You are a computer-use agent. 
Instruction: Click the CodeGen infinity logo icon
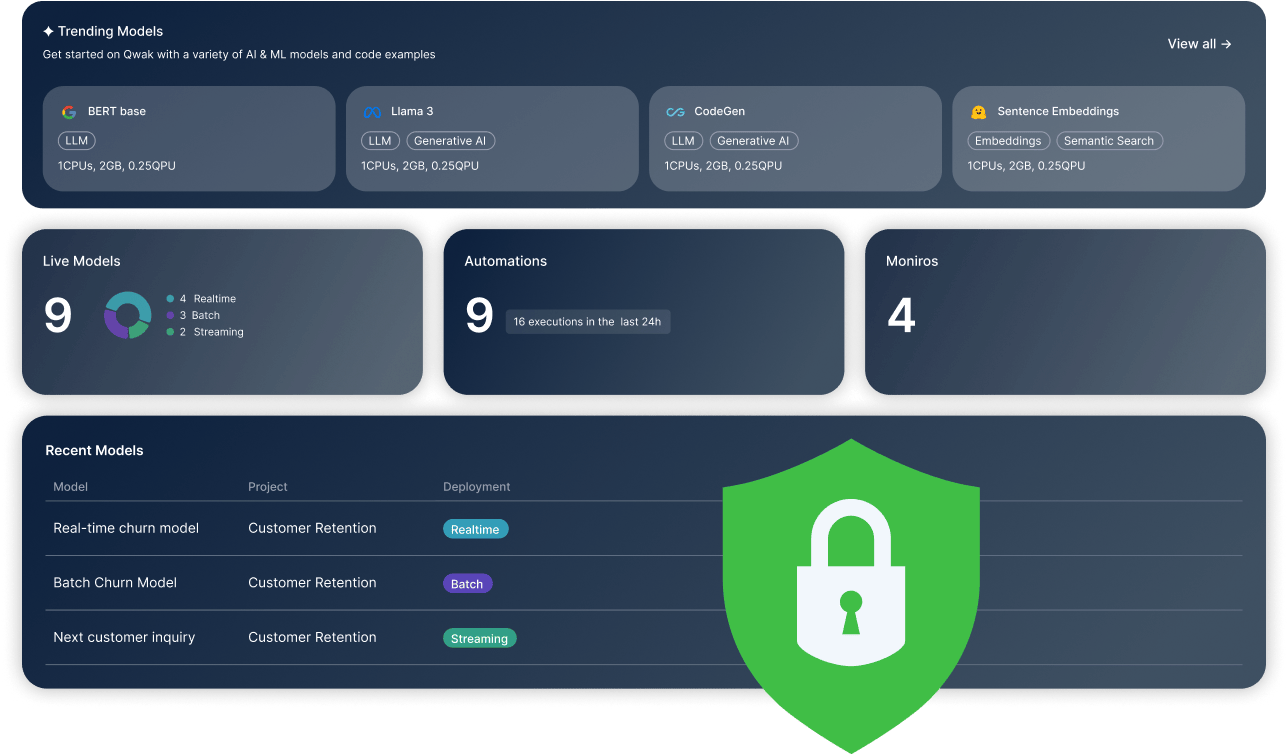[x=675, y=112]
